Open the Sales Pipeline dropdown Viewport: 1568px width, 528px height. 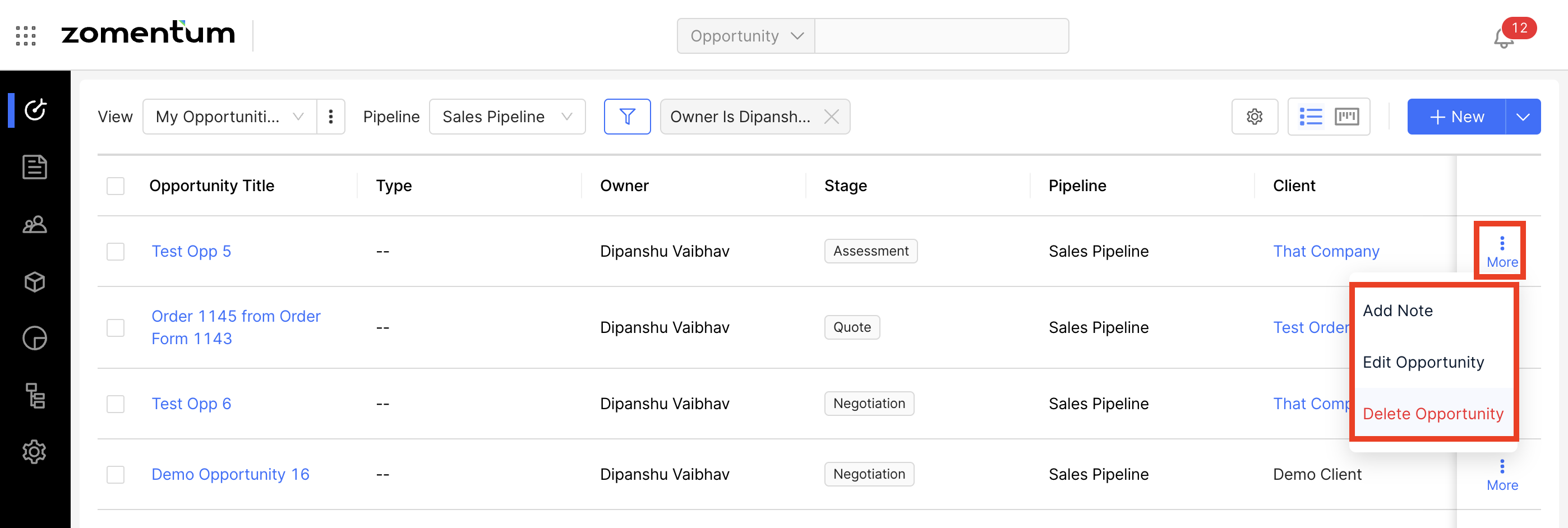pyautogui.click(x=507, y=117)
